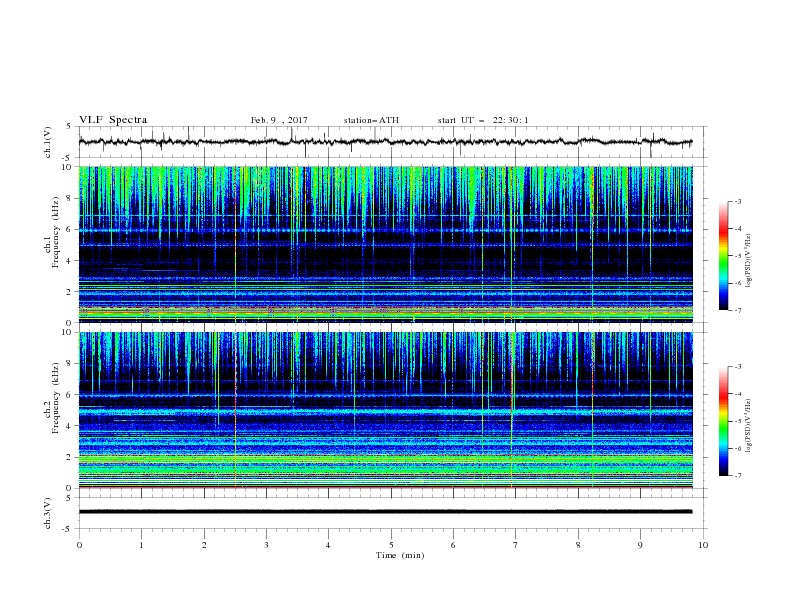The image size is (792, 612).
Task: Click the "8" kHz tick on ch.2 frequency axis
Action: (69, 364)
